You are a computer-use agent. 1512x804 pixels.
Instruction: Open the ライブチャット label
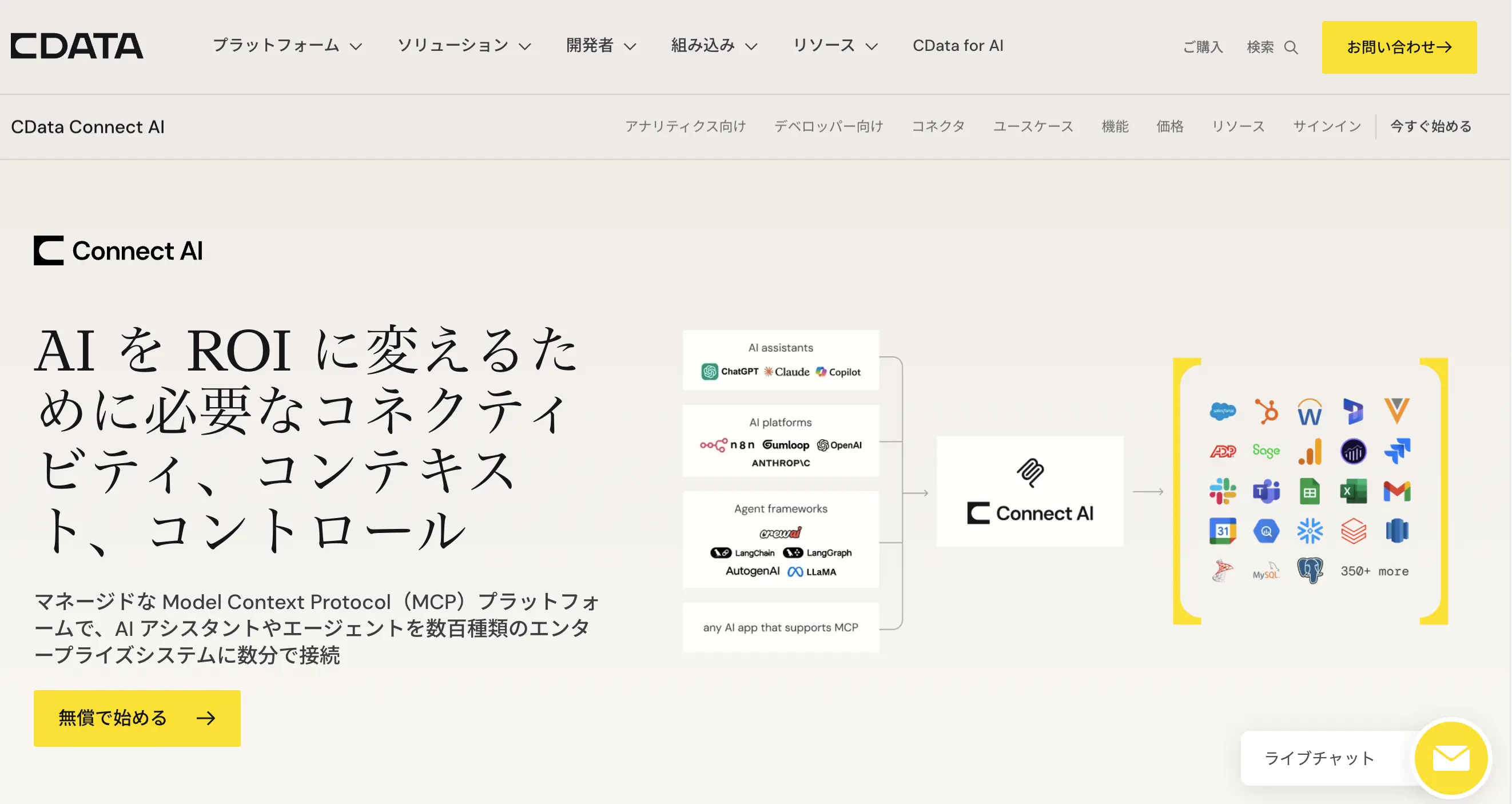point(1319,758)
